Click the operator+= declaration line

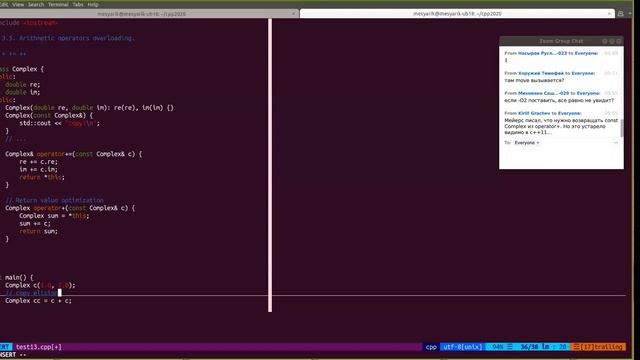point(73,154)
